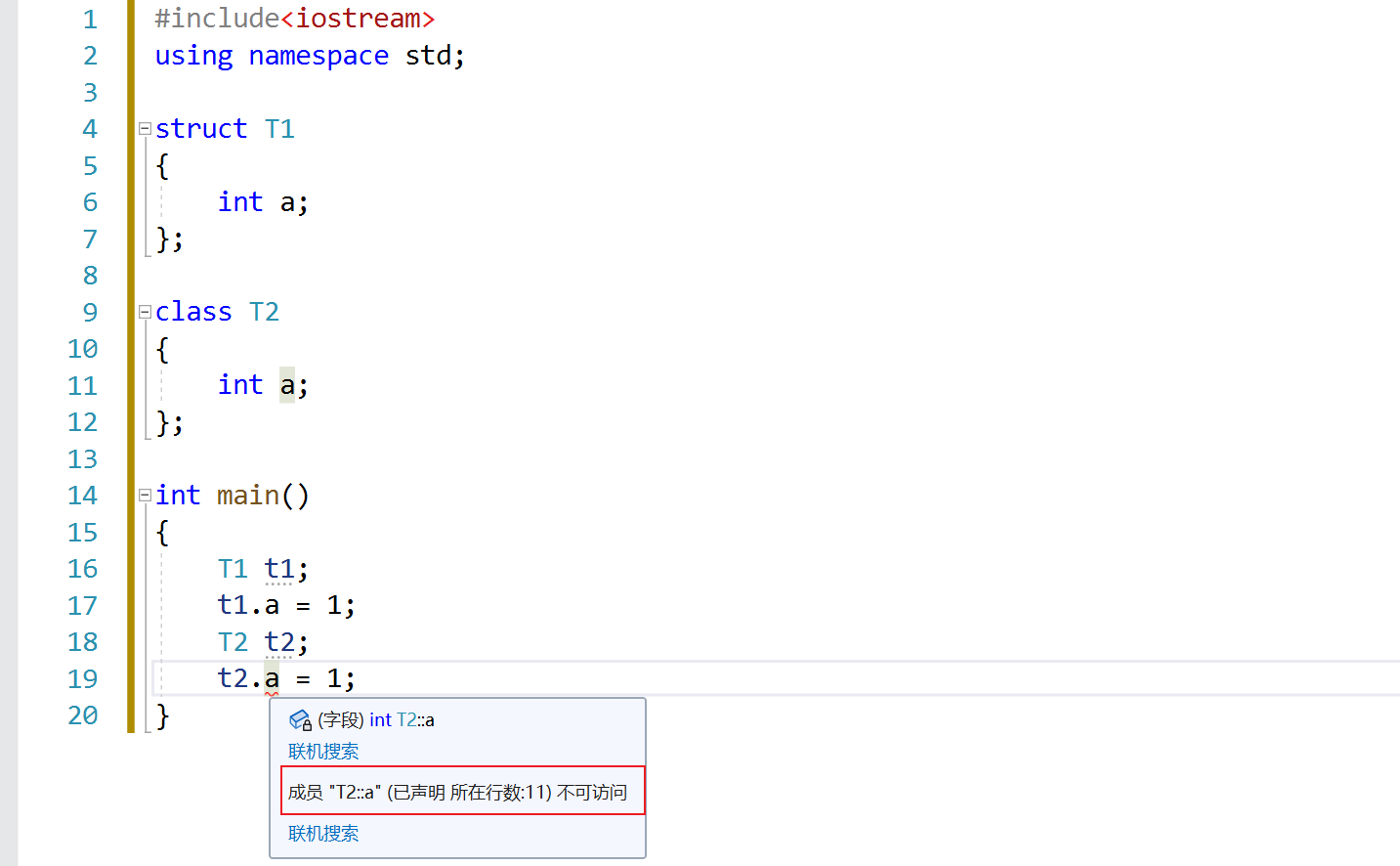Click the inaccessible member error message
1400x866 pixels.
[457, 792]
